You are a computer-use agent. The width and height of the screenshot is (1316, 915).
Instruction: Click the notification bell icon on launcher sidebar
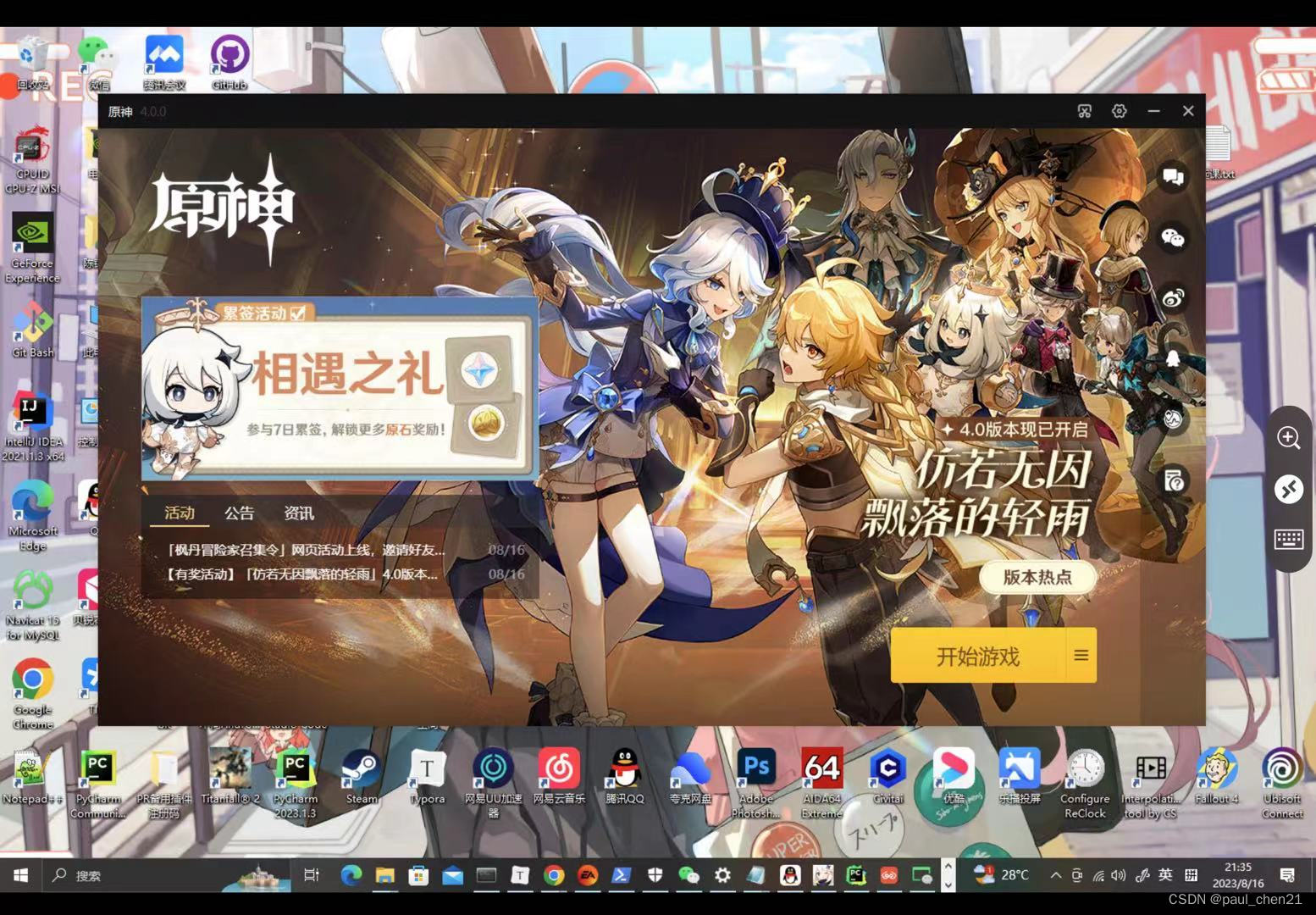(x=1172, y=356)
